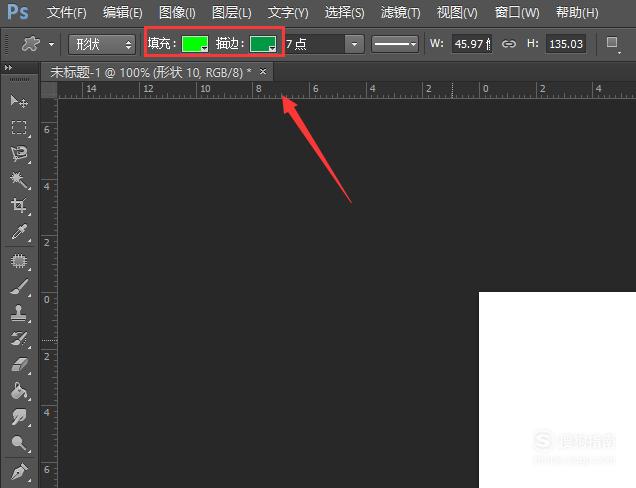
Task: Open the tool preset picker arrow
Action: click(x=51, y=44)
